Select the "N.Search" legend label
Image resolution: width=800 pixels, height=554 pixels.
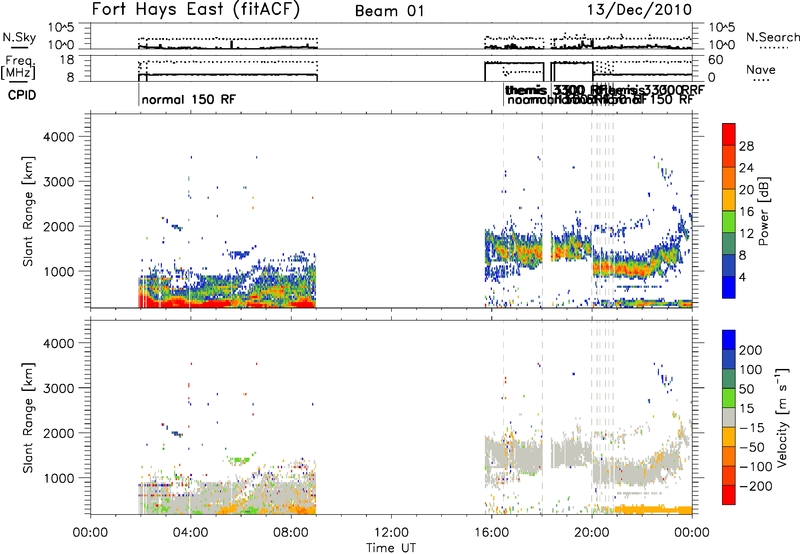point(772,37)
